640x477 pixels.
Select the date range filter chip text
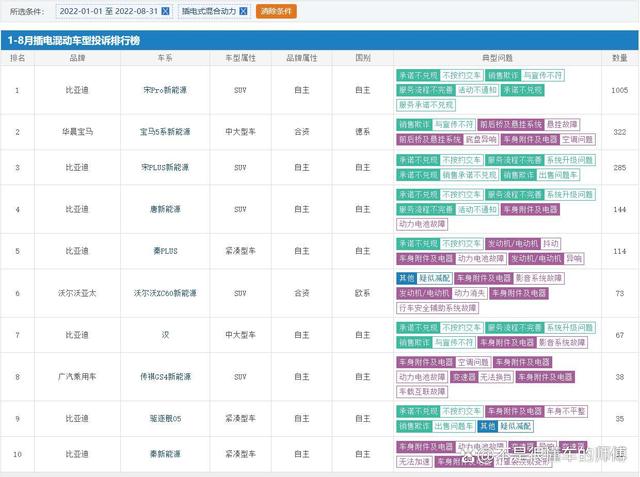coord(109,11)
